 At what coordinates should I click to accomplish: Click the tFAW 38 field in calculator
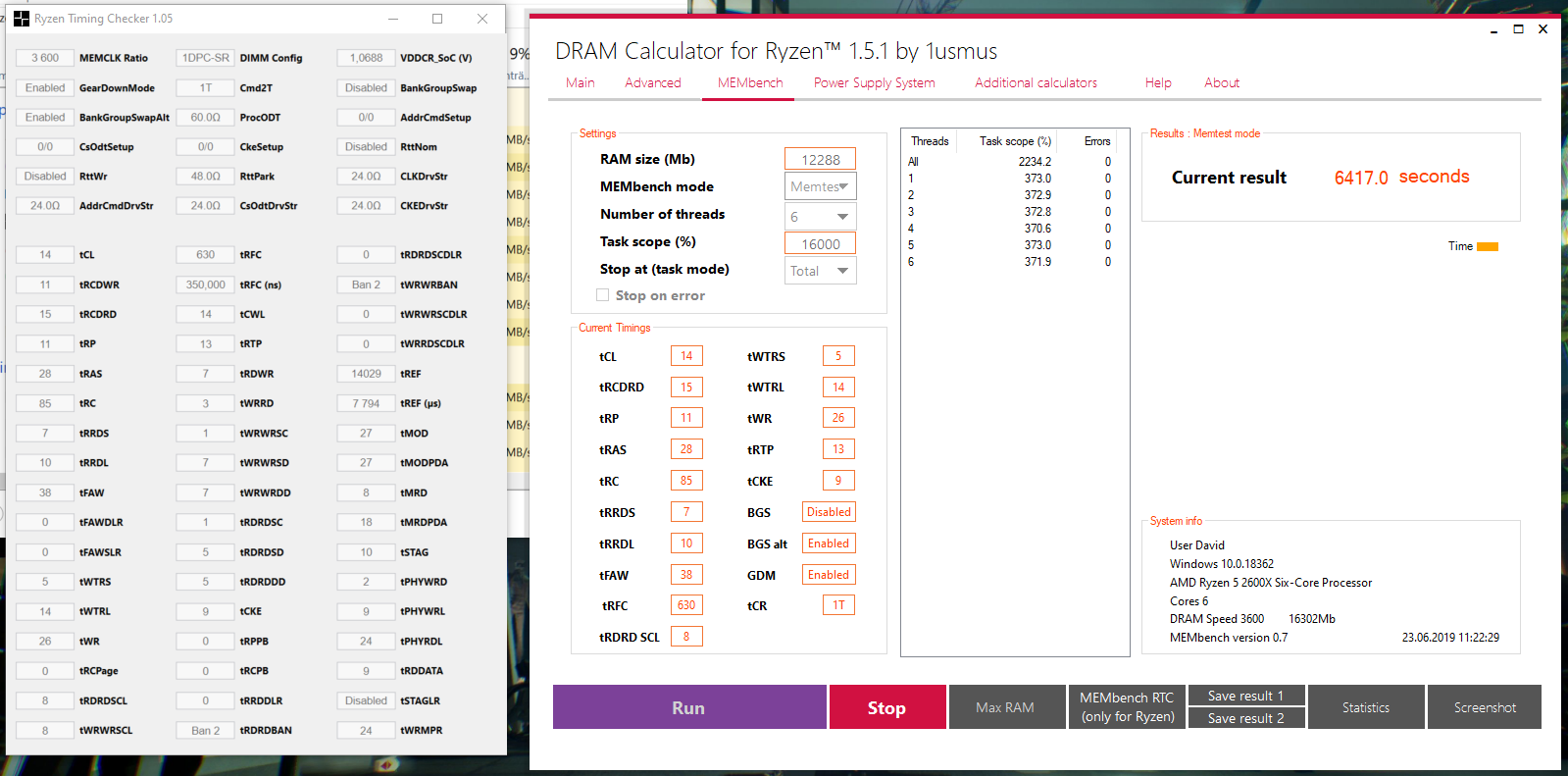[686, 575]
